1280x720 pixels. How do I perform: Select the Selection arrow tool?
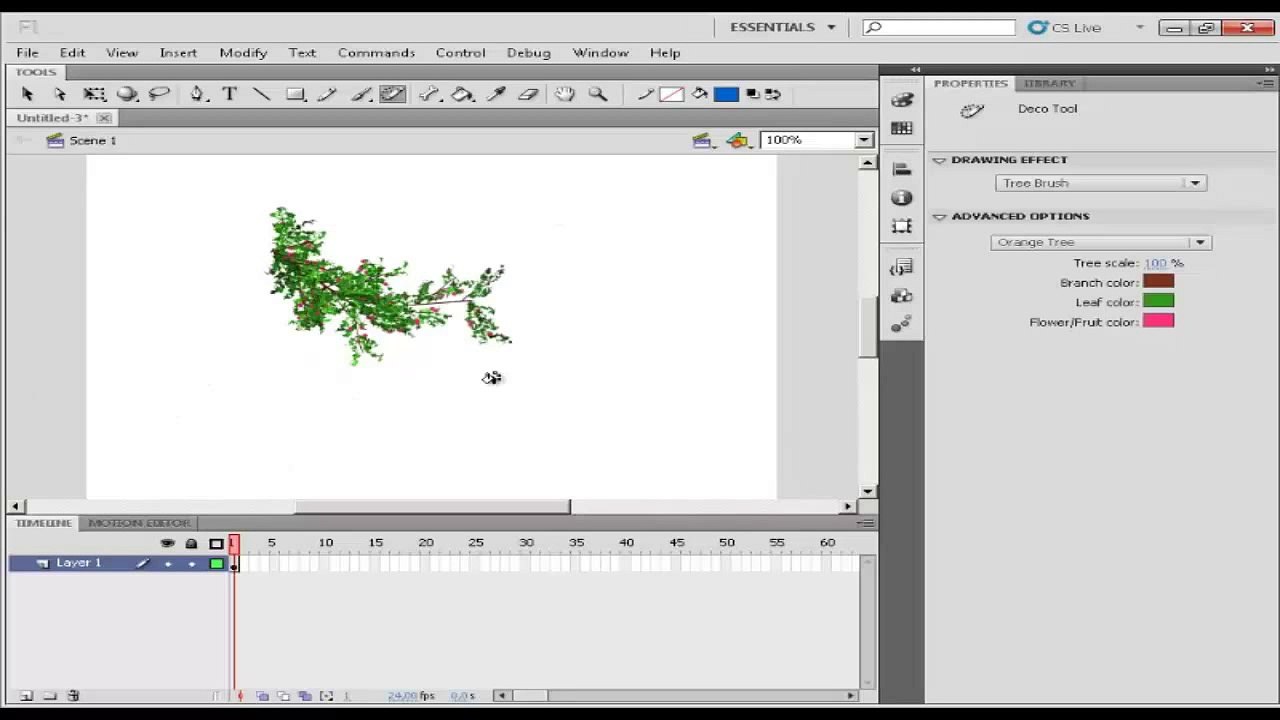[x=27, y=94]
